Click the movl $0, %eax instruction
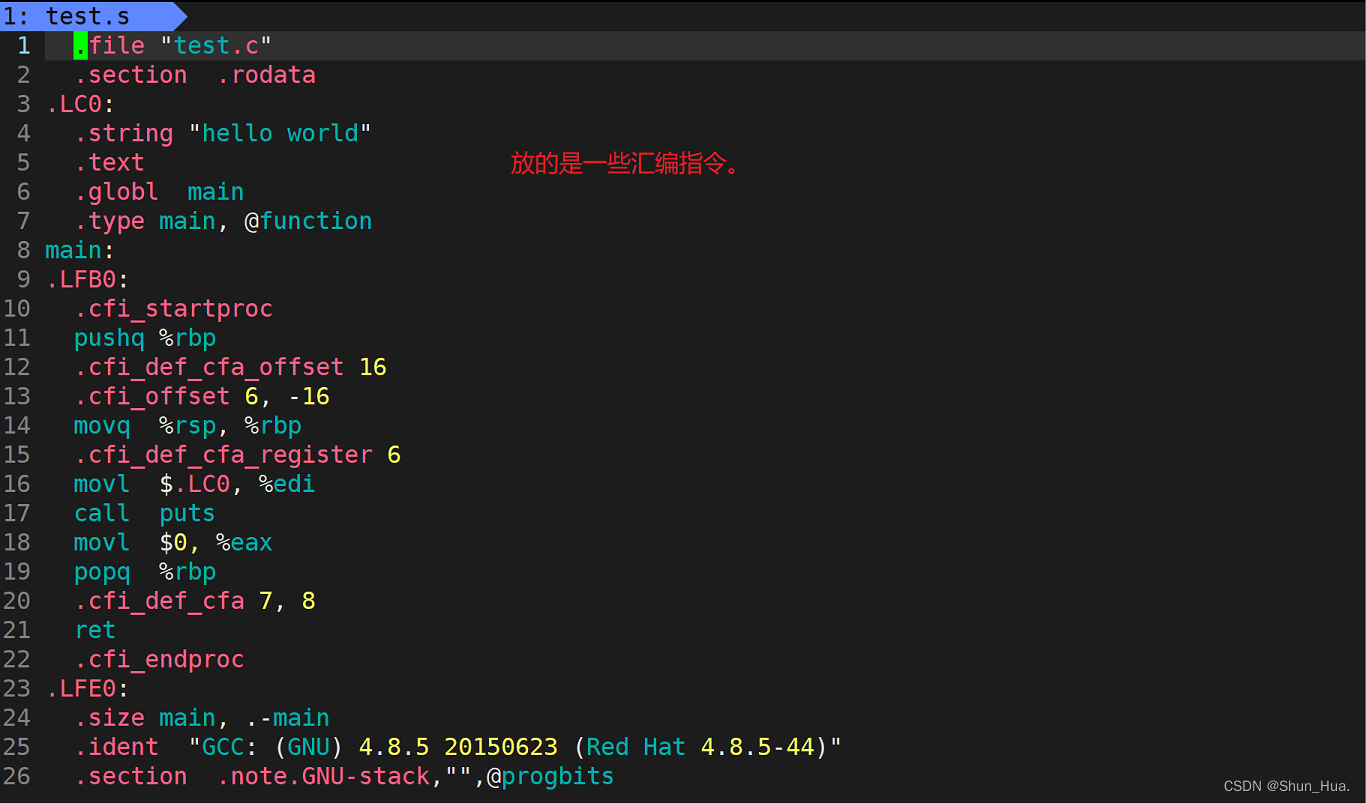Screen dimensions: 1366x803 pos(173,542)
